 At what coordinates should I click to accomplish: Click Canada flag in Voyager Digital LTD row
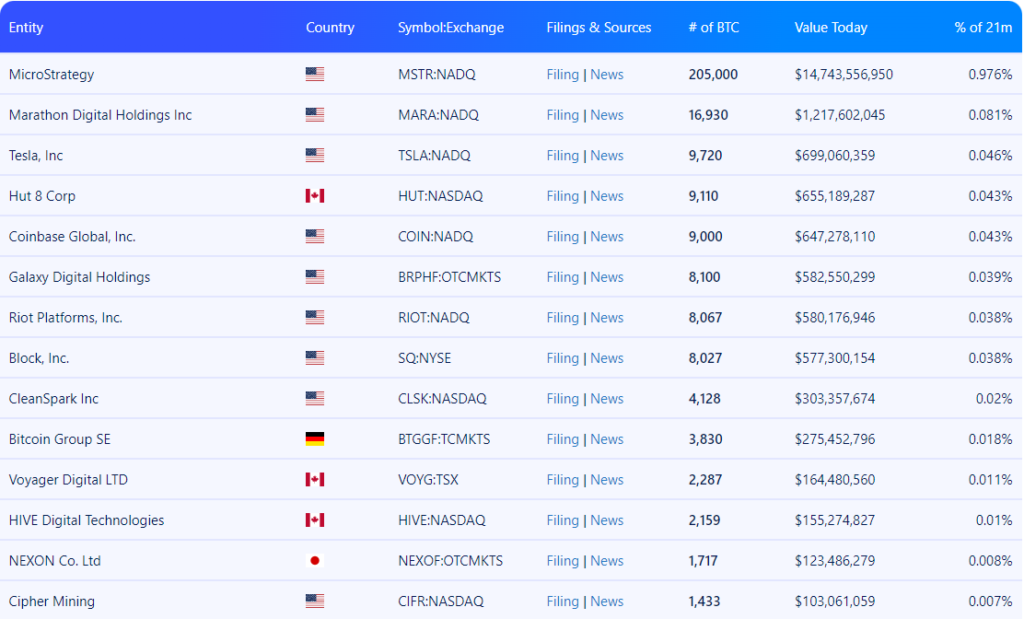tap(315, 480)
